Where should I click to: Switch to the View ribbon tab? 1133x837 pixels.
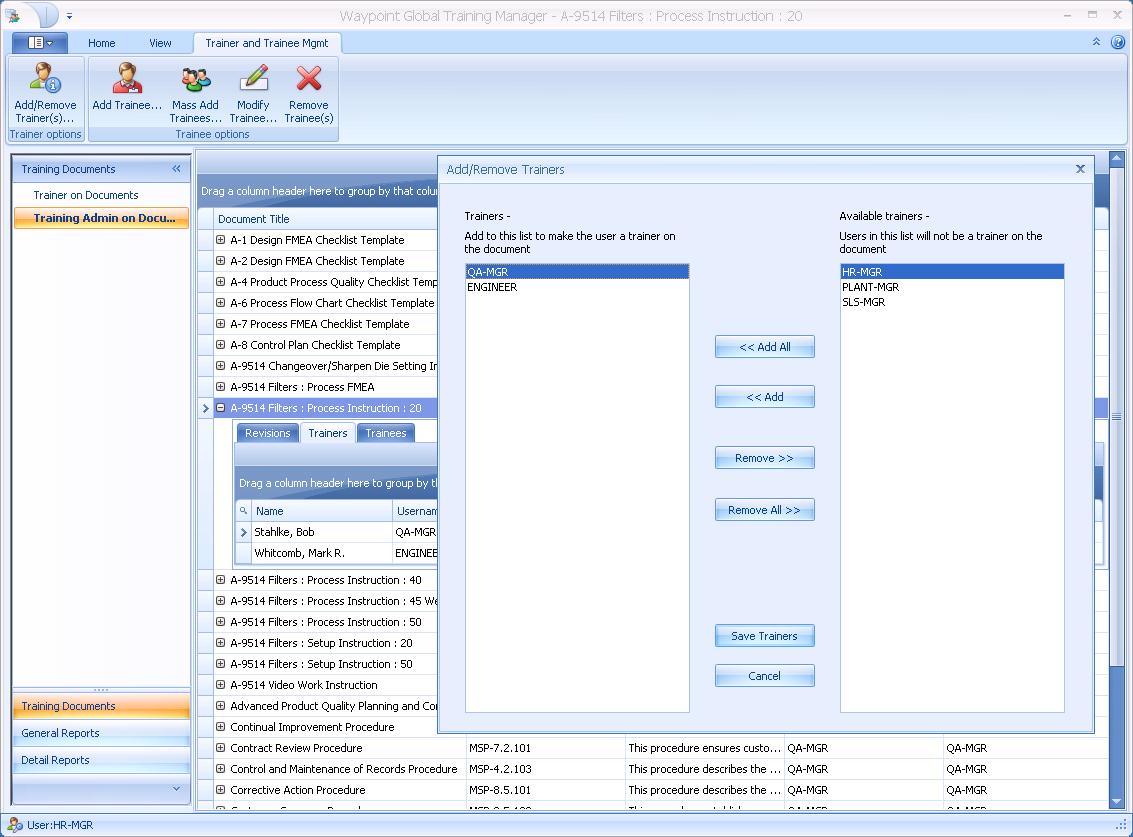coord(160,43)
